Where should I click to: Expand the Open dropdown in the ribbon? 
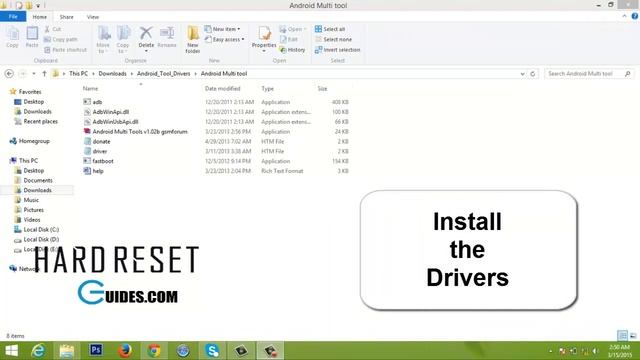[305, 29]
